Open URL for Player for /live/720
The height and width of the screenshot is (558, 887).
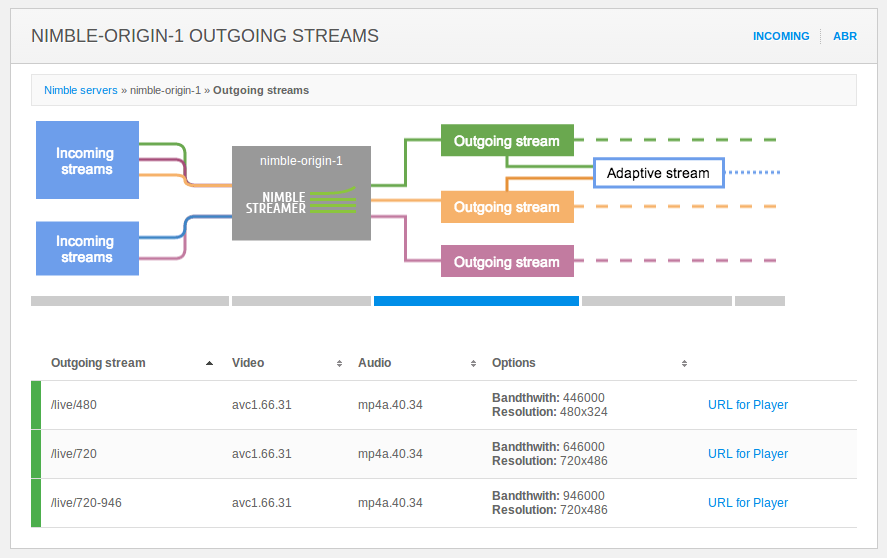pos(748,454)
